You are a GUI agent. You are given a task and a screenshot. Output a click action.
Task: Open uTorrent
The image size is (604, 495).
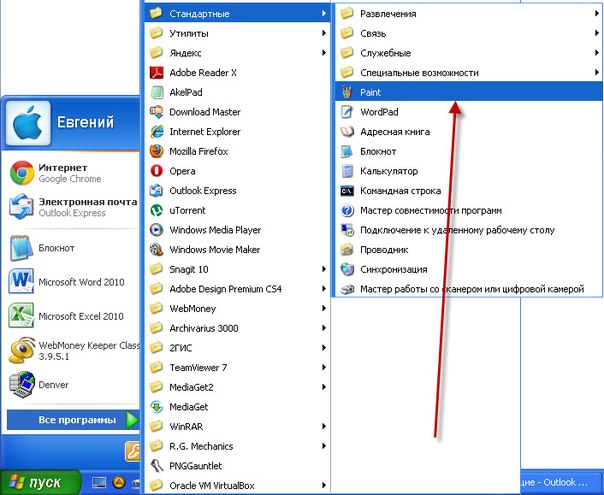coord(237,210)
